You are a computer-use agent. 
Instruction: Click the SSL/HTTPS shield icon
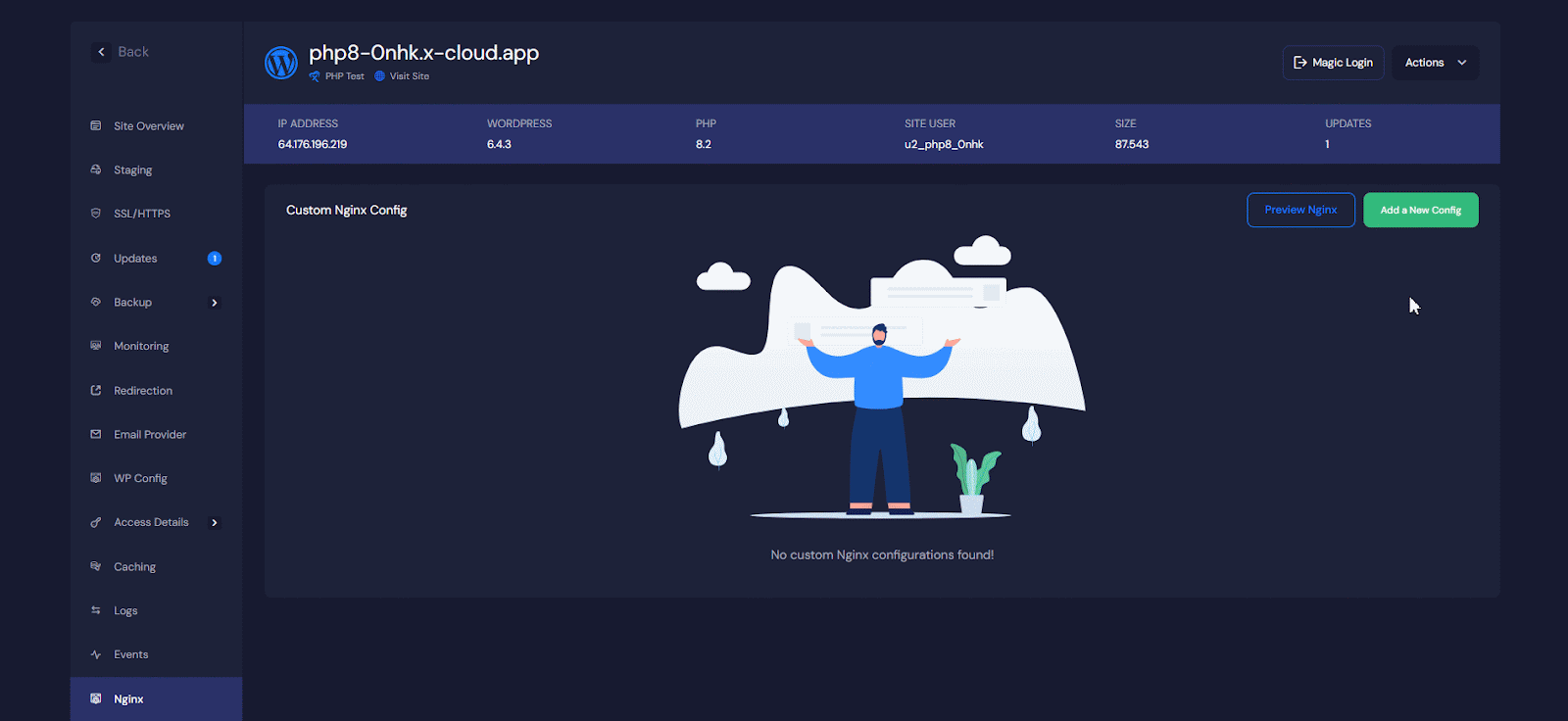pos(96,213)
